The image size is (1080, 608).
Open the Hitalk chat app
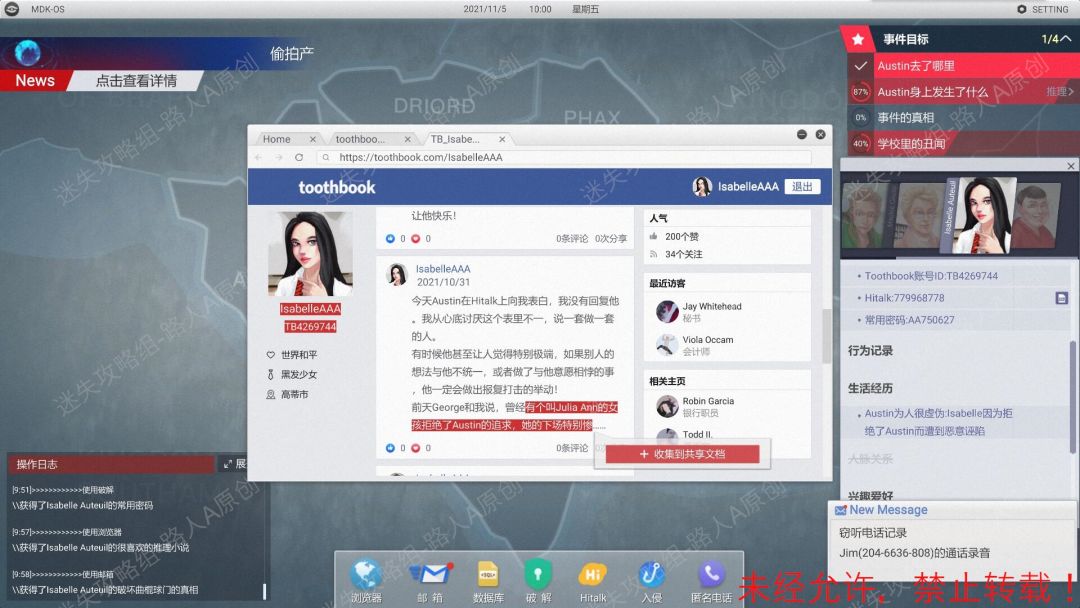pos(592,574)
